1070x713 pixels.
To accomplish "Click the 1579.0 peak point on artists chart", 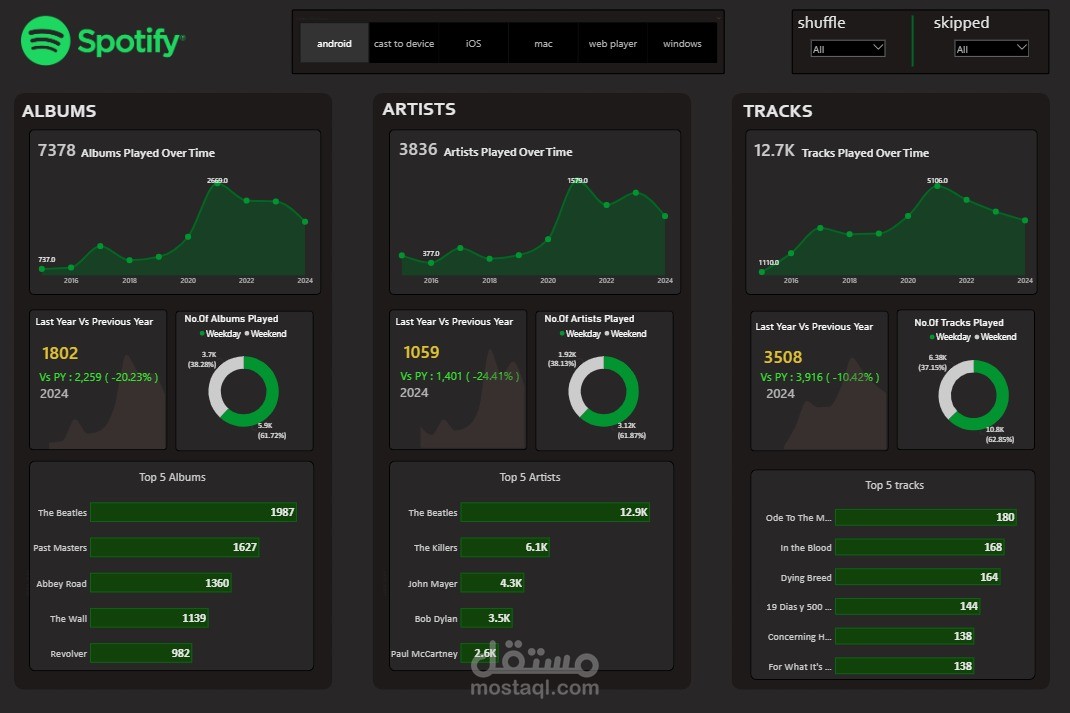I will (577, 183).
